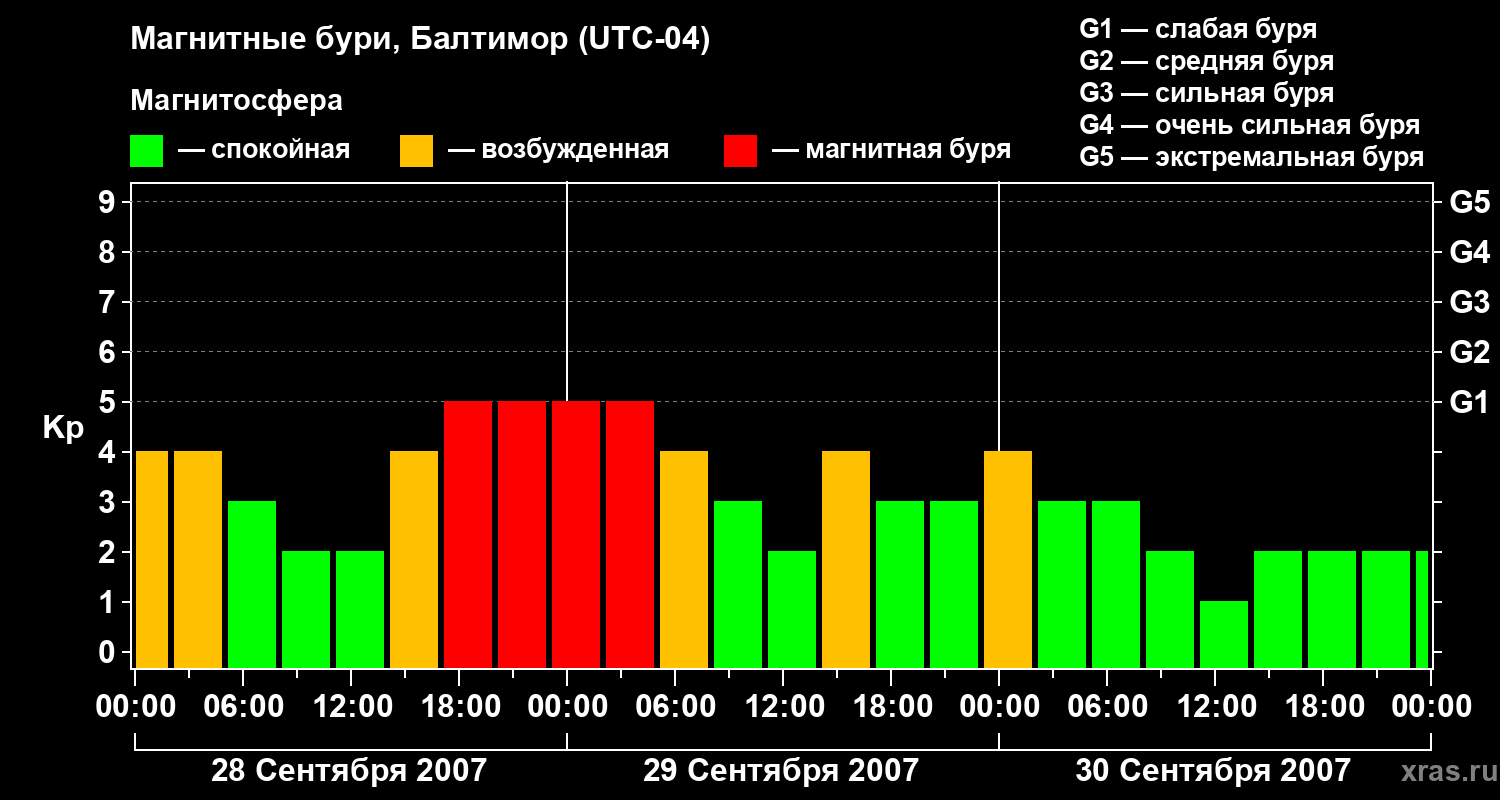Click the 'Kp' vertical axis label
Image resolution: width=1500 pixels, height=800 pixels.
pos(63,428)
